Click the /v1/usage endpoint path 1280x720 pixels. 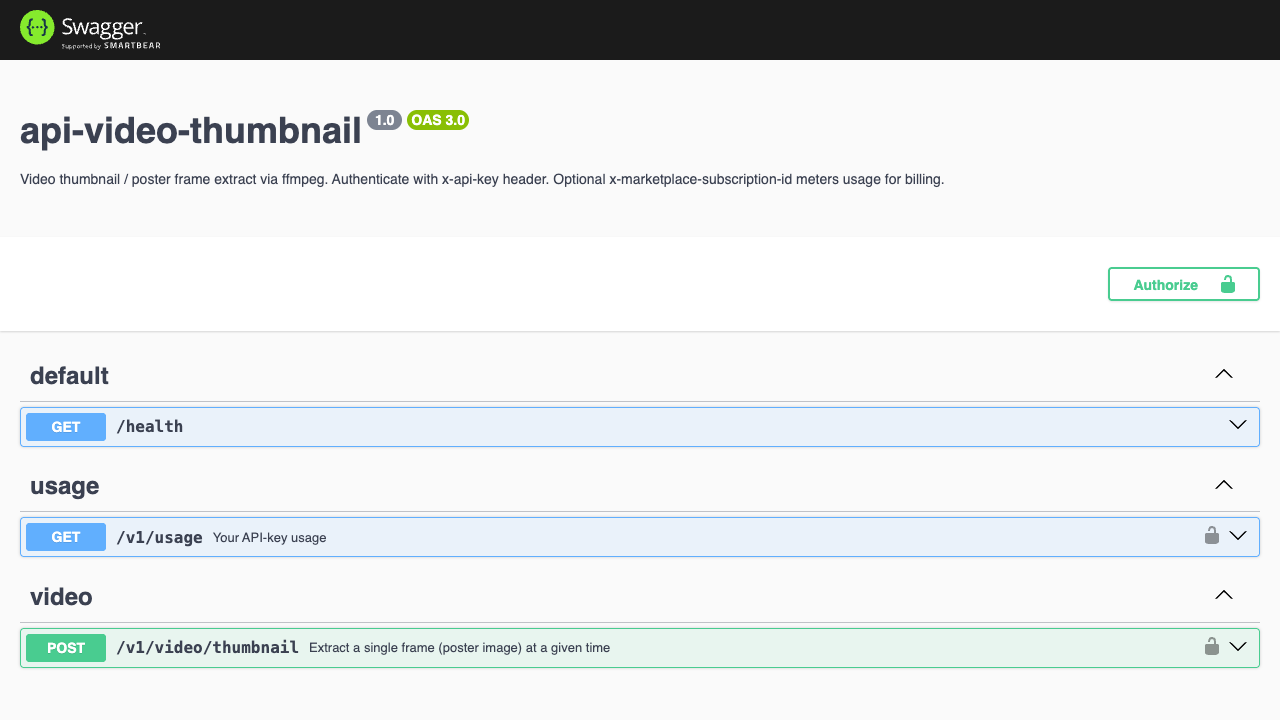coord(159,537)
